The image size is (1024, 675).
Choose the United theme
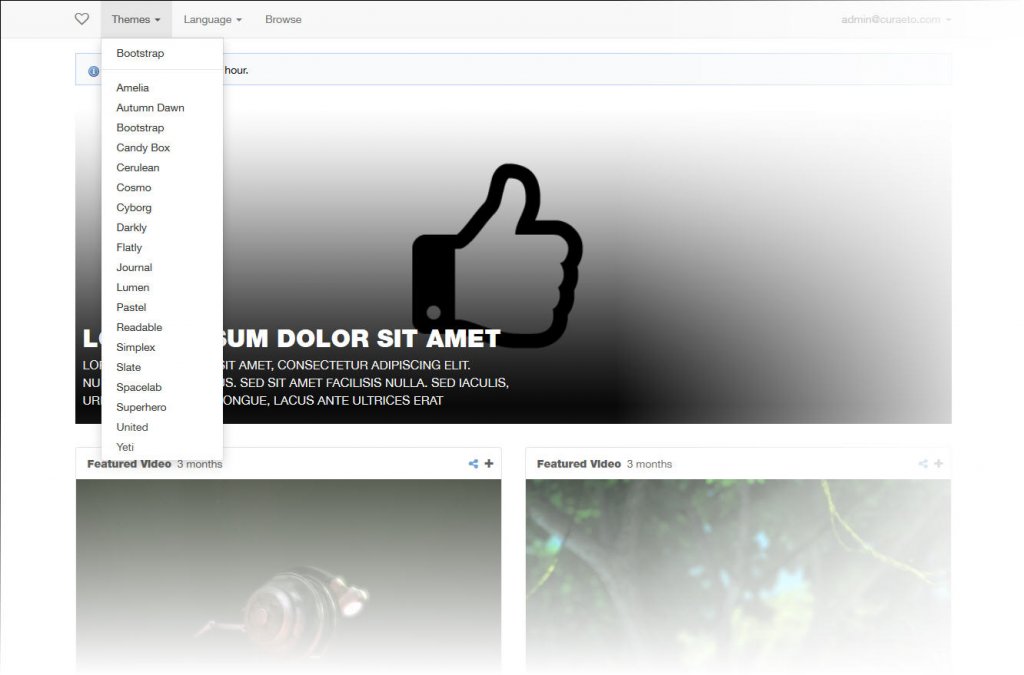(x=162, y=427)
